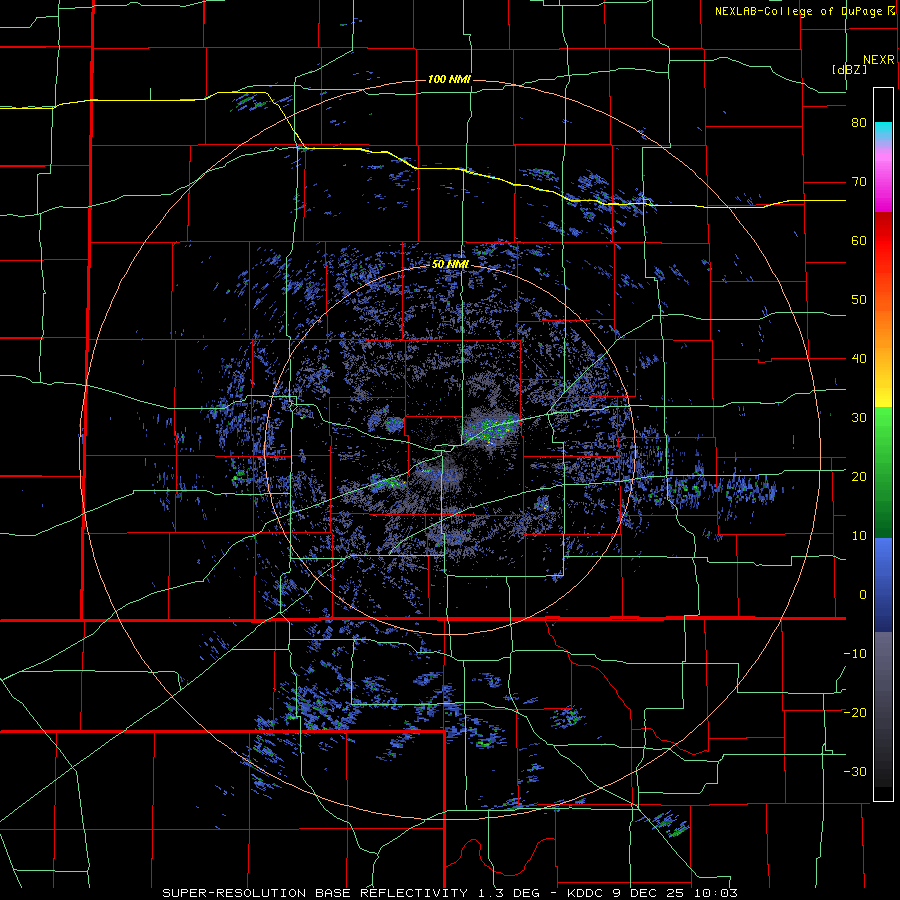Click the gray band of the color bar
This screenshot has height=900, width=900.
[x=883, y=709]
